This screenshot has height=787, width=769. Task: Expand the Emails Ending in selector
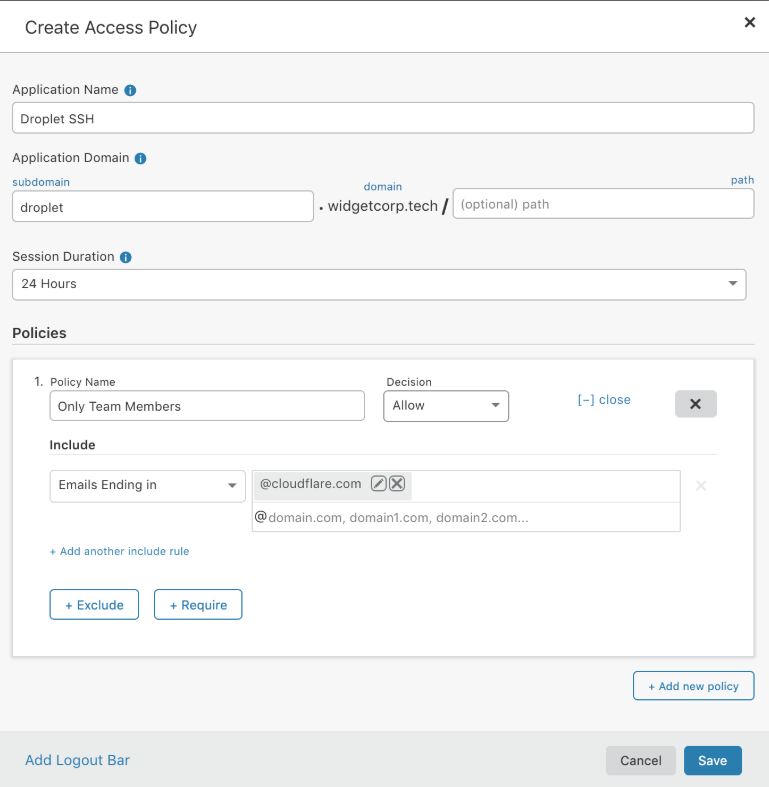coord(147,485)
